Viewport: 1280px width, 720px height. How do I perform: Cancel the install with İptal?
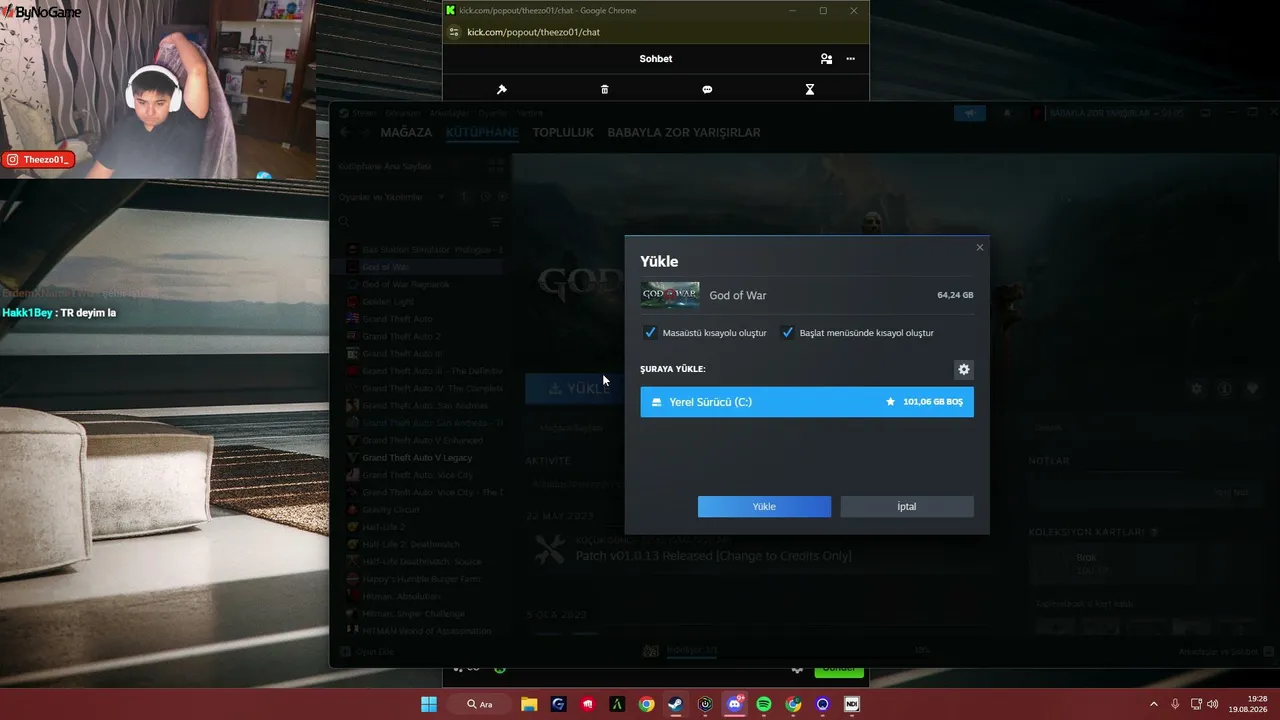[x=907, y=507]
